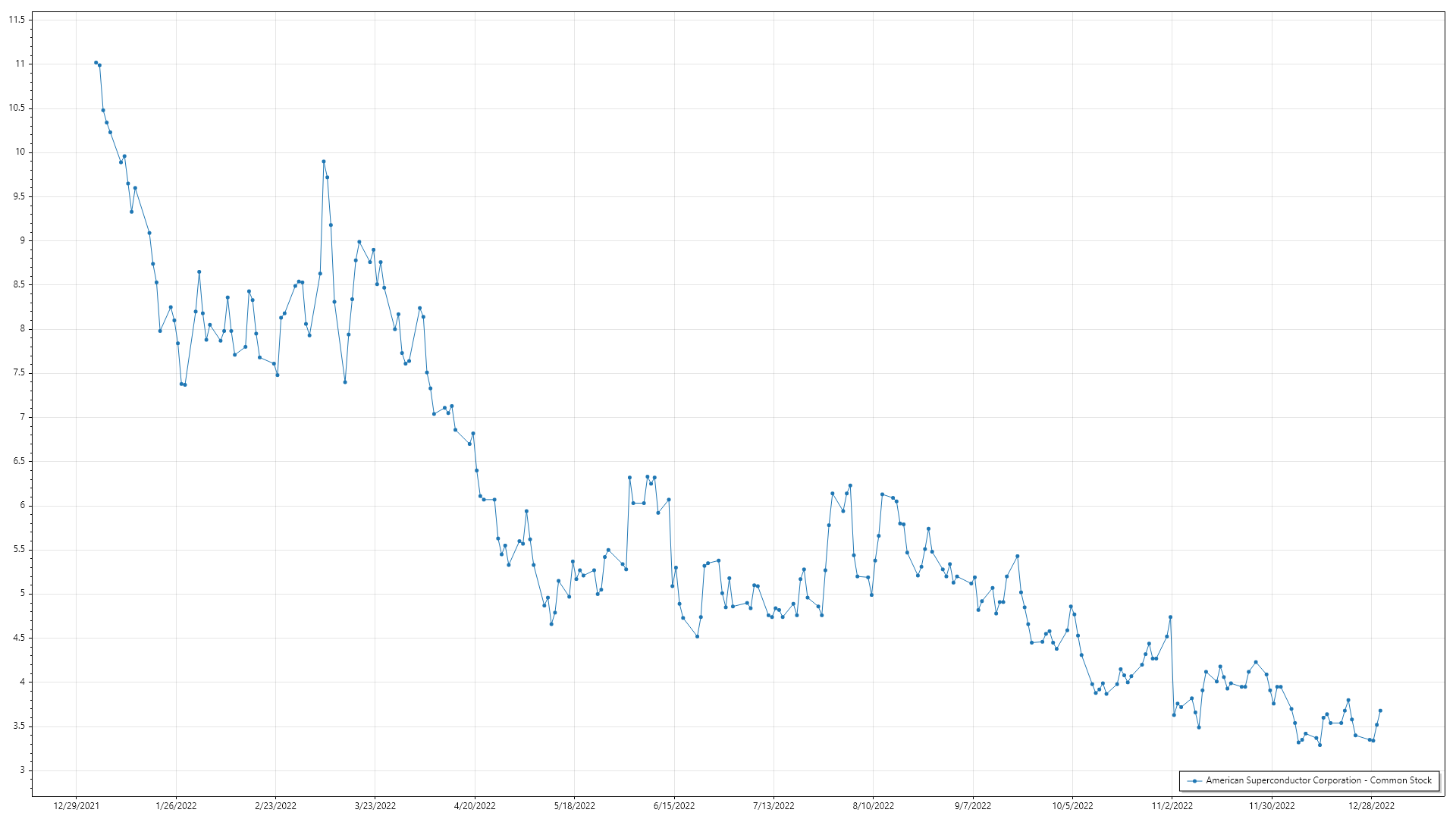This screenshot has height=819, width=1456.
Task: Click the x-axis label 8/10/2022
Action: coord(873,805)
